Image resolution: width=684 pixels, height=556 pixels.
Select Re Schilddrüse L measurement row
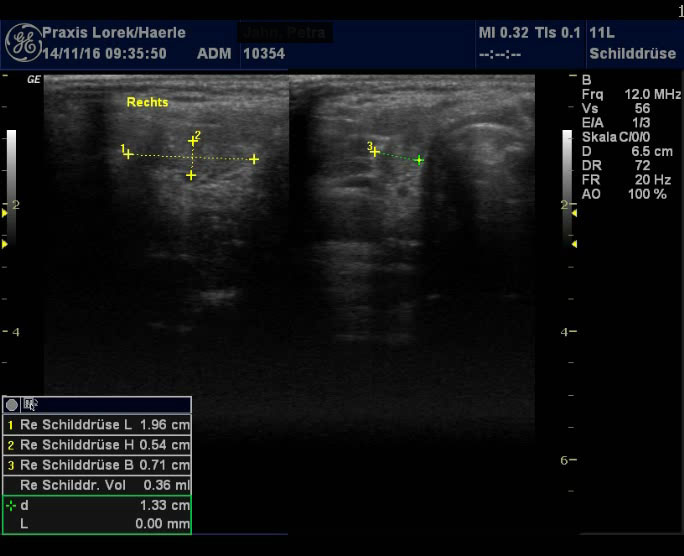tap(97, 425)
